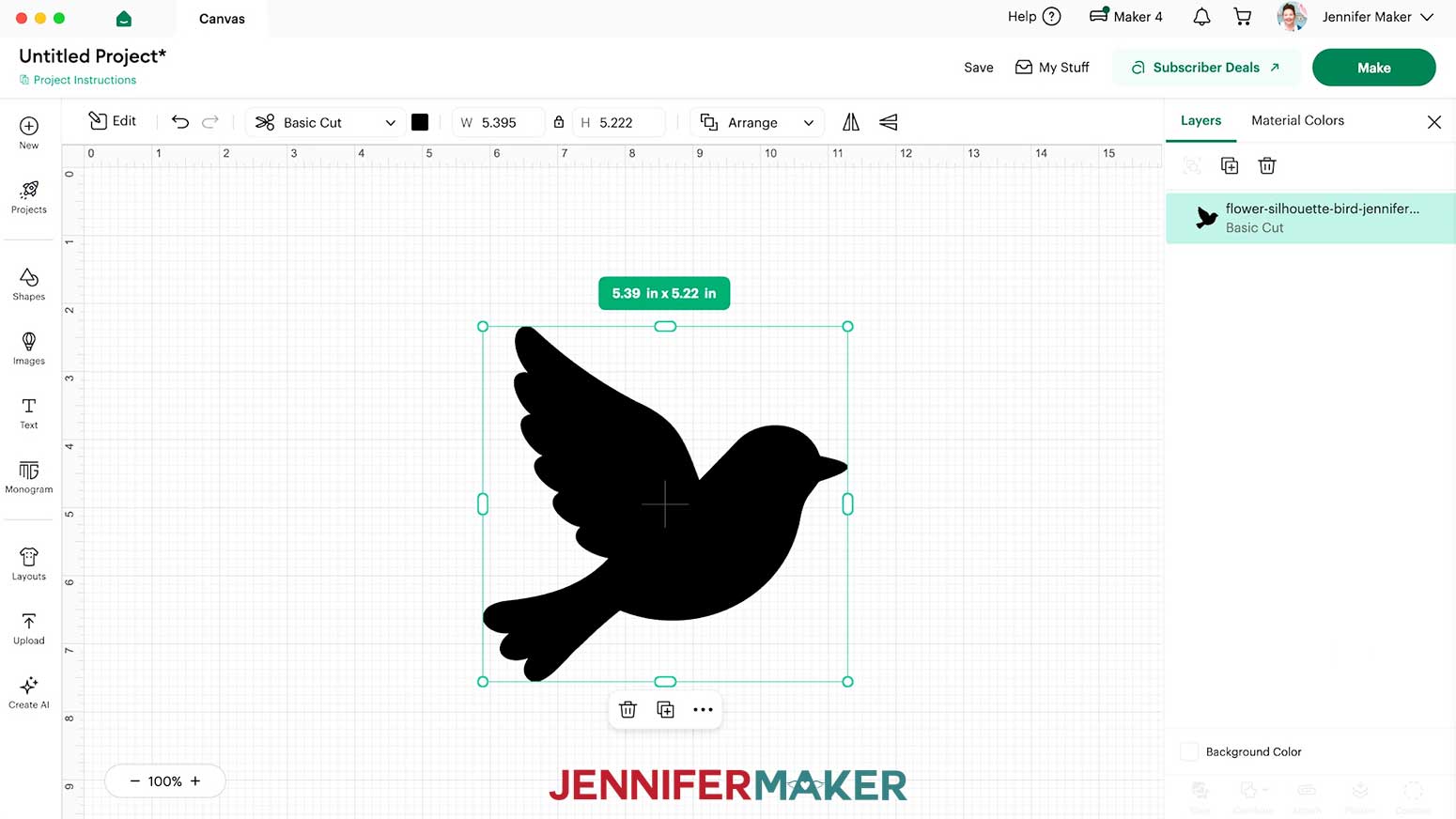
Task: Click the Undo arrow
Action: 180,122
